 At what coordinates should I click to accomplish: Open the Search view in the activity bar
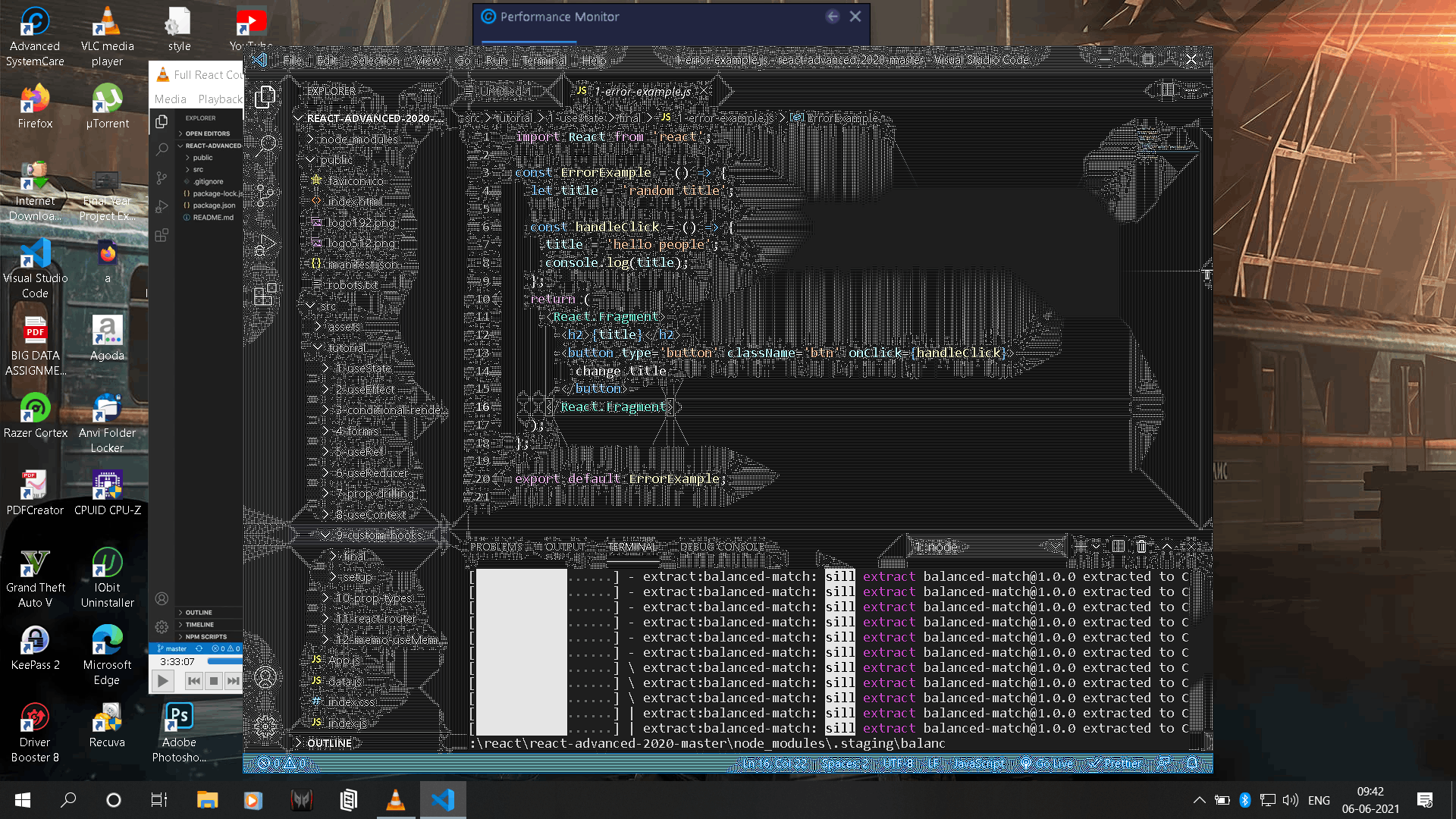click(265, 146)
